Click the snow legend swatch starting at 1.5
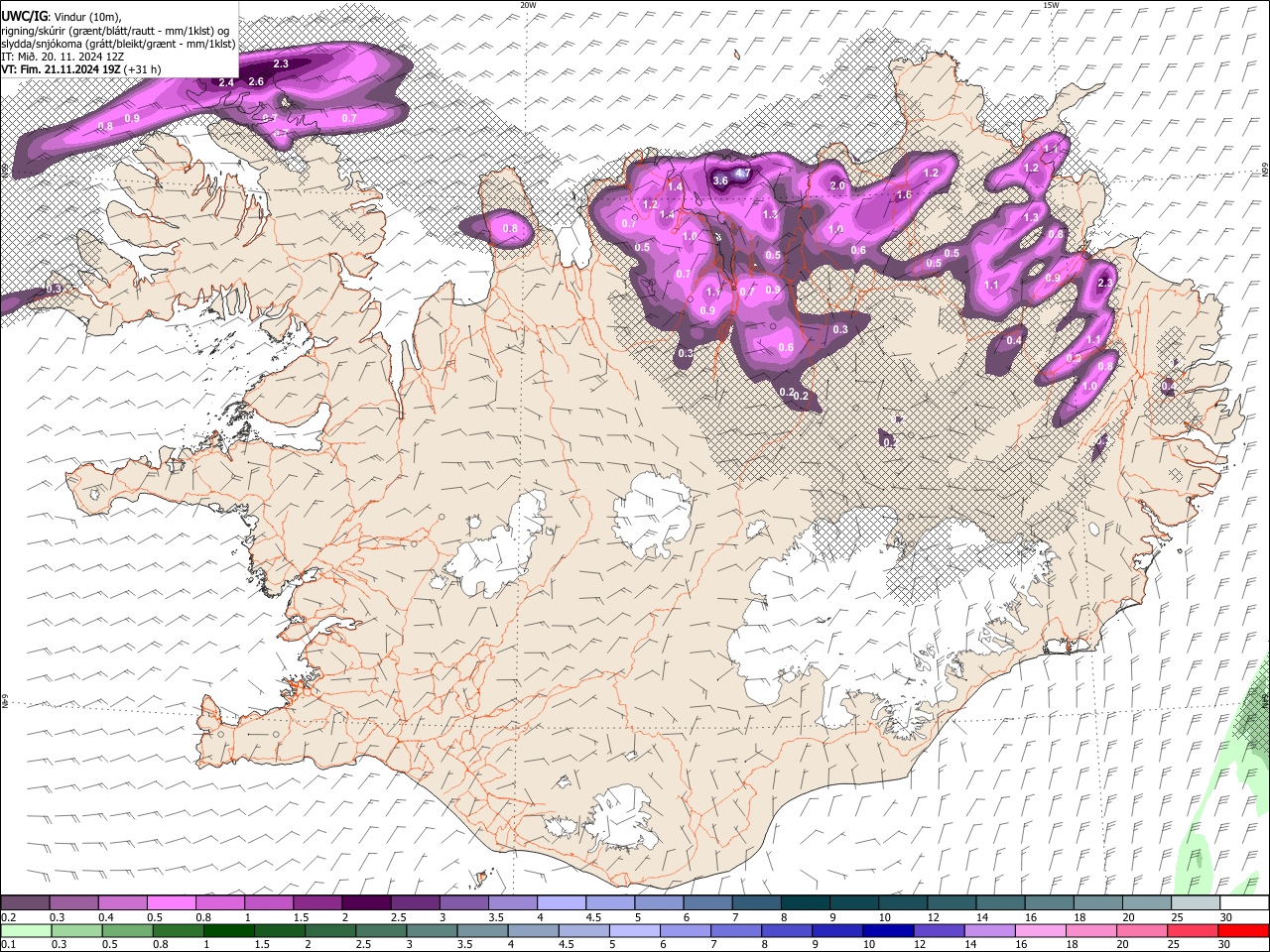This screenshot has height=952, width=1270. (x=317, y=902)
